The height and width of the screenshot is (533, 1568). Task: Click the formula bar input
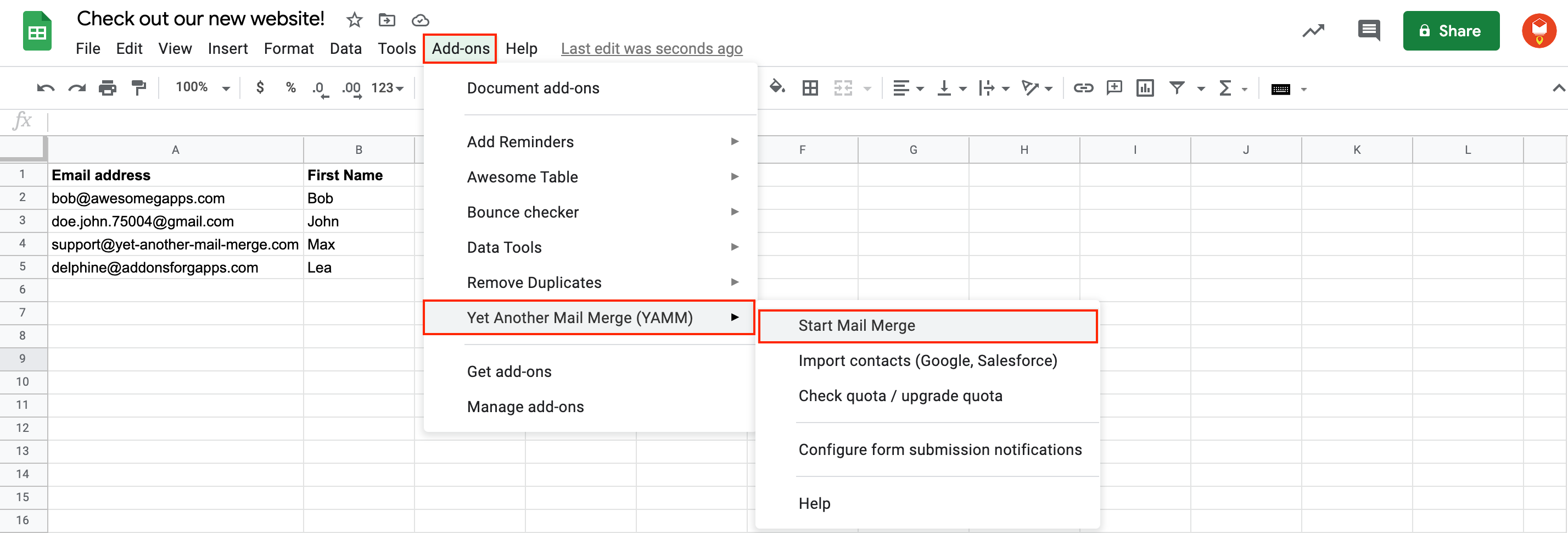pyautogui.click(x=791, y=120)
